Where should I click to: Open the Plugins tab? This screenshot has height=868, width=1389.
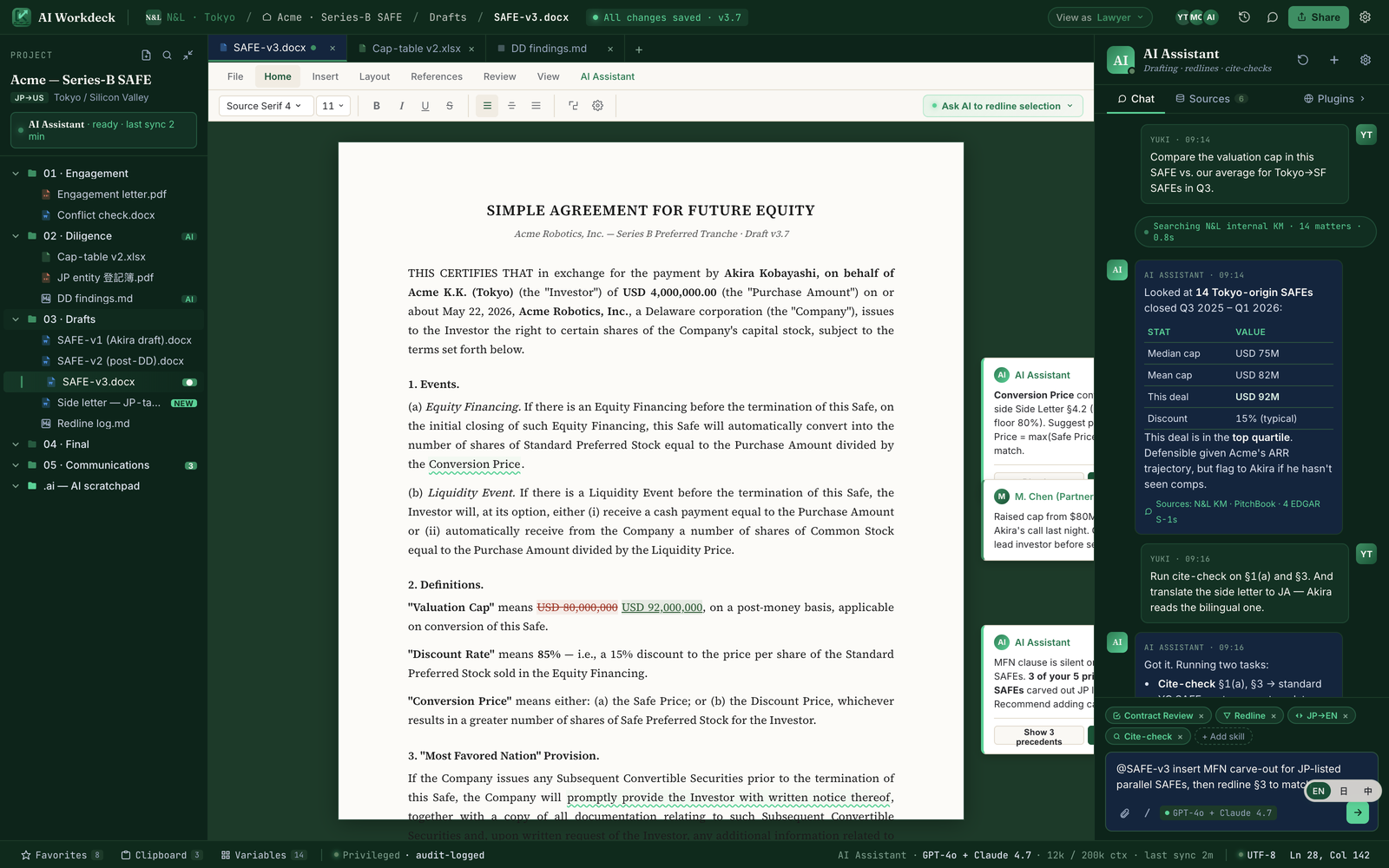point(1334,99)
